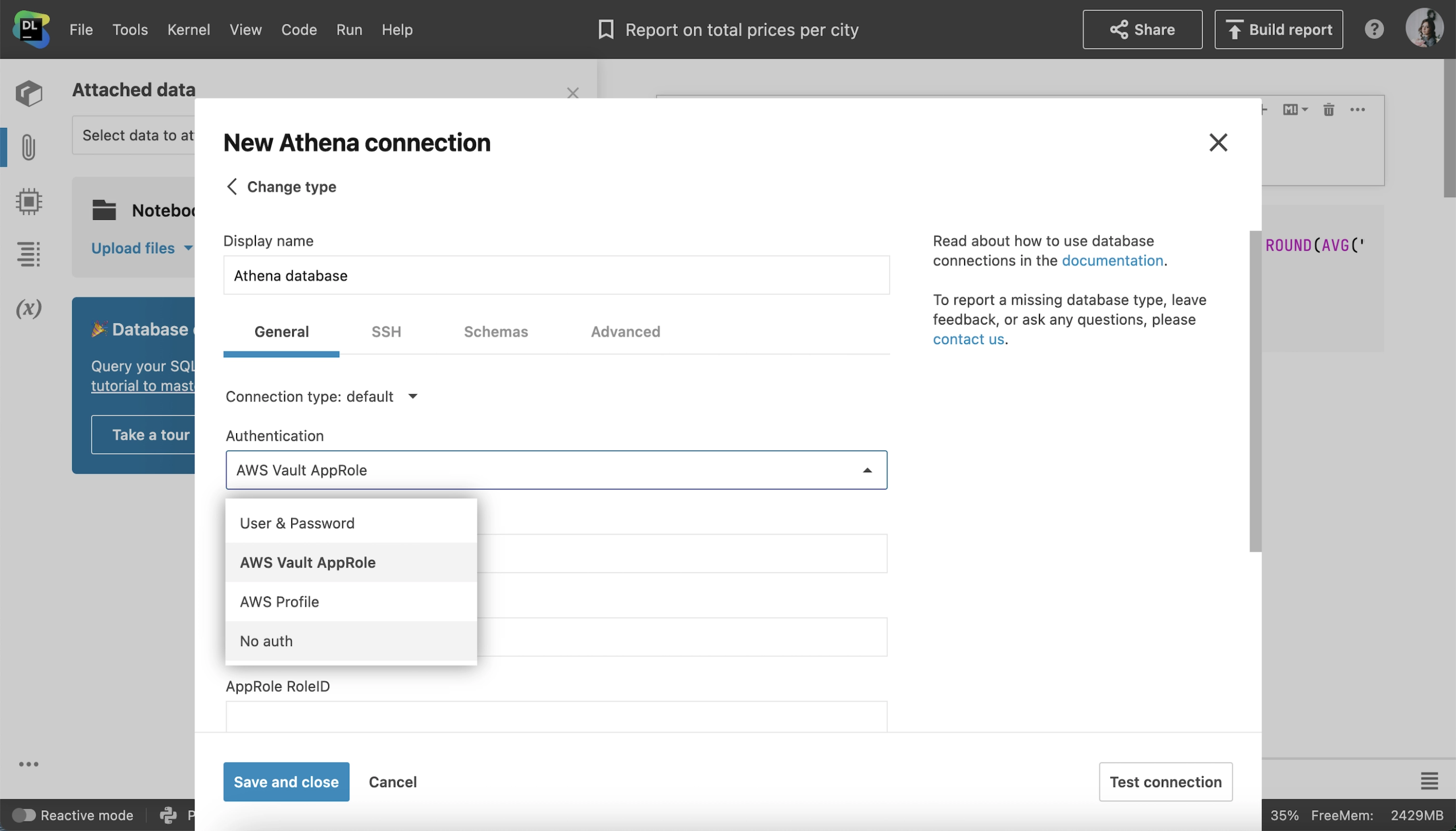Open the Tools menu
Image resolution: width=1456 pixels, height=831 pixels.
pyautogui.click(x=130, y=29)
